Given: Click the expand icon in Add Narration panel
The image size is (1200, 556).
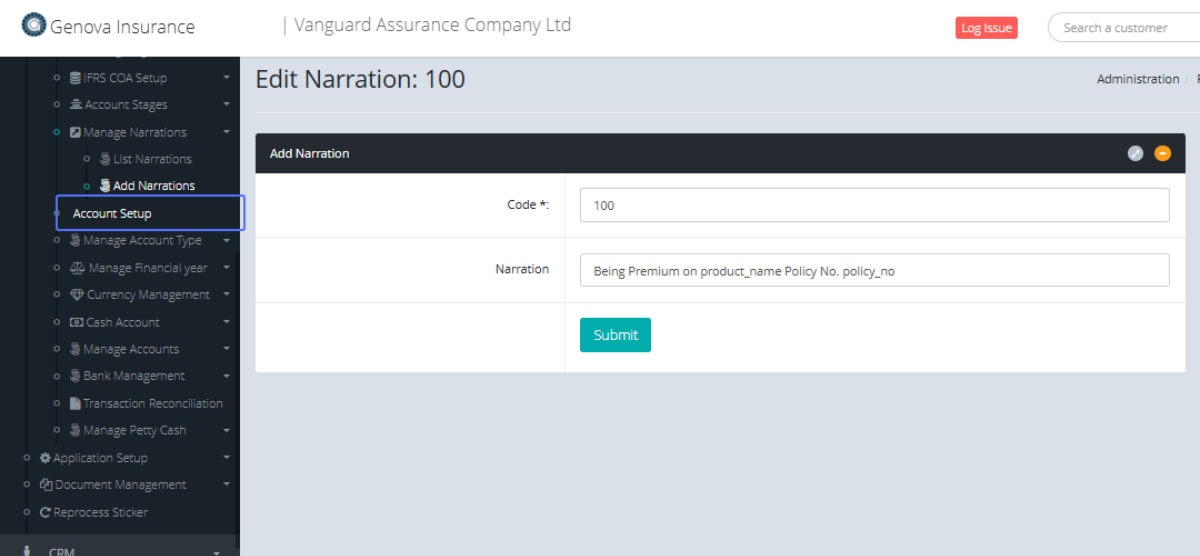Looking at the screenshot, I should pyautogui.click(x=1135, y=153).
